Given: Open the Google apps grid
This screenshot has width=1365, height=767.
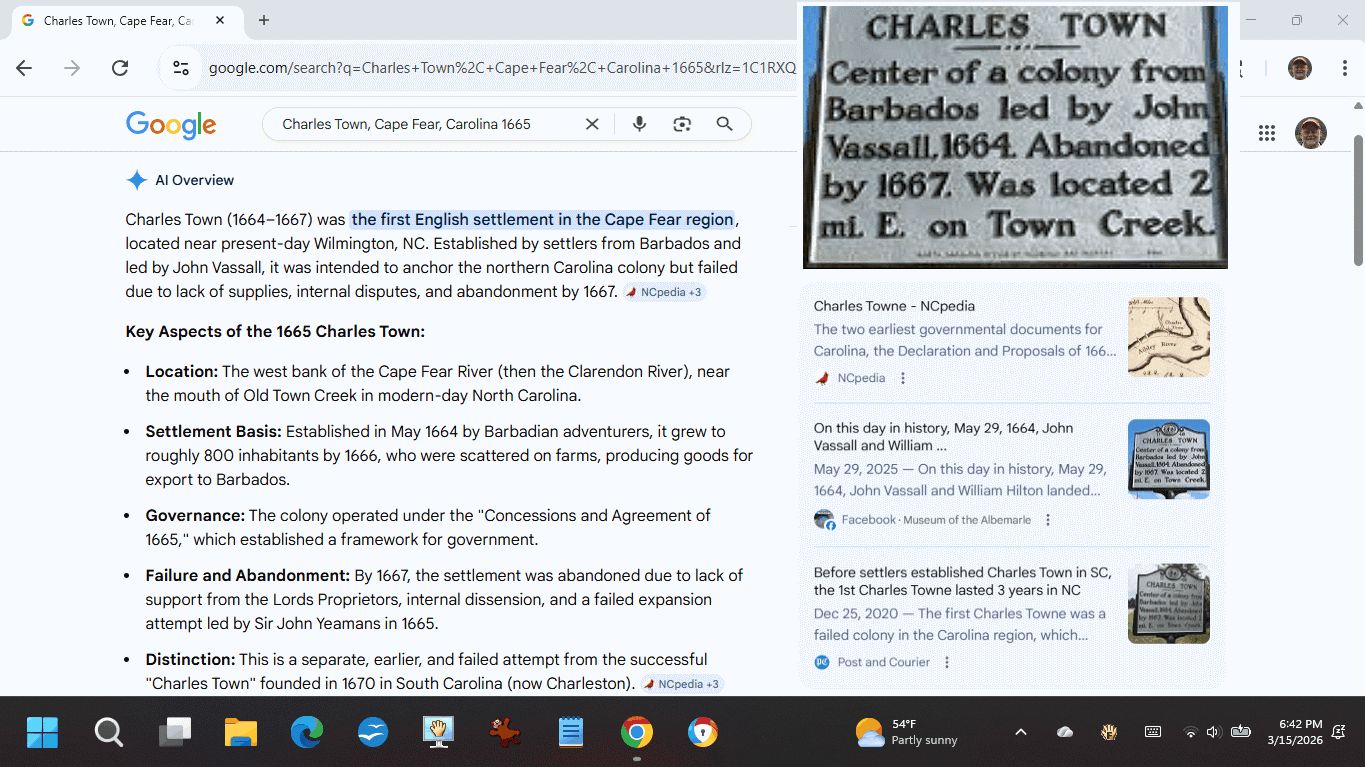Looking at the screenshot, I should (x=1267, y=133).
